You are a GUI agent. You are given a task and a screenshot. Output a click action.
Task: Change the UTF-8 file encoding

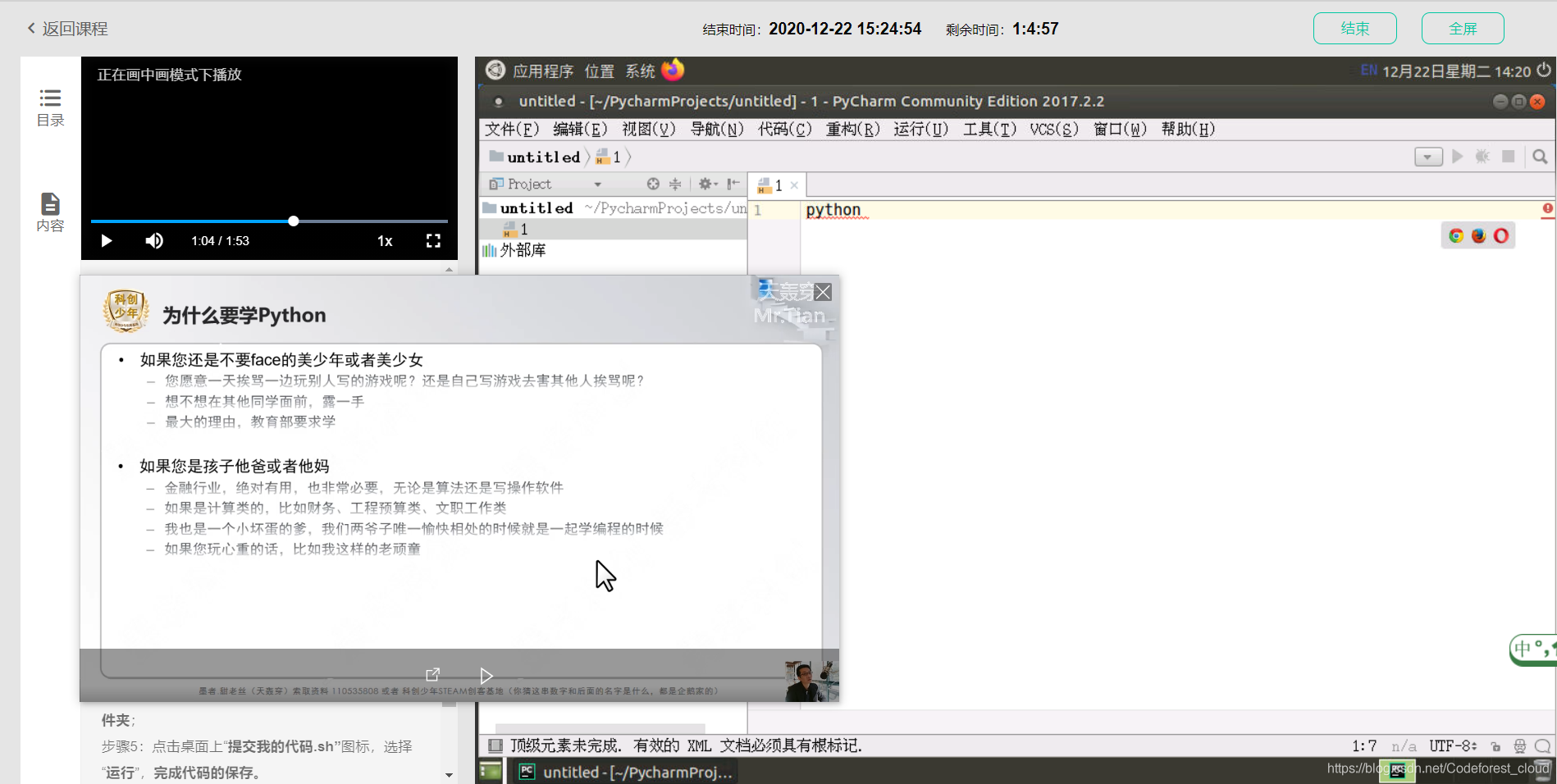(1453, 745)
